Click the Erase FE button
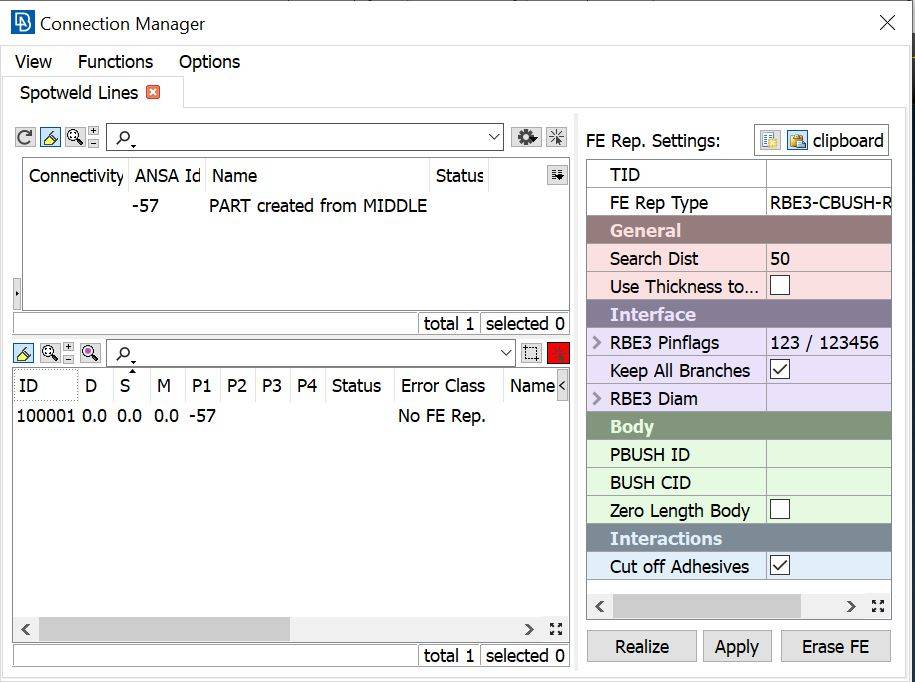The image size is (915, 682). pyautogui.click(x=835, y=647)
